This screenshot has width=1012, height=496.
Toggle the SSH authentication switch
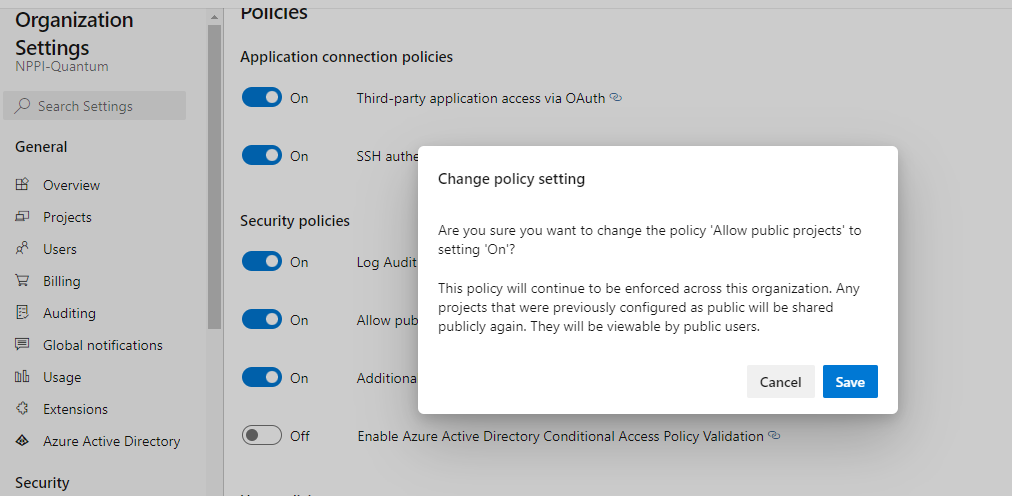click(262, 155)
